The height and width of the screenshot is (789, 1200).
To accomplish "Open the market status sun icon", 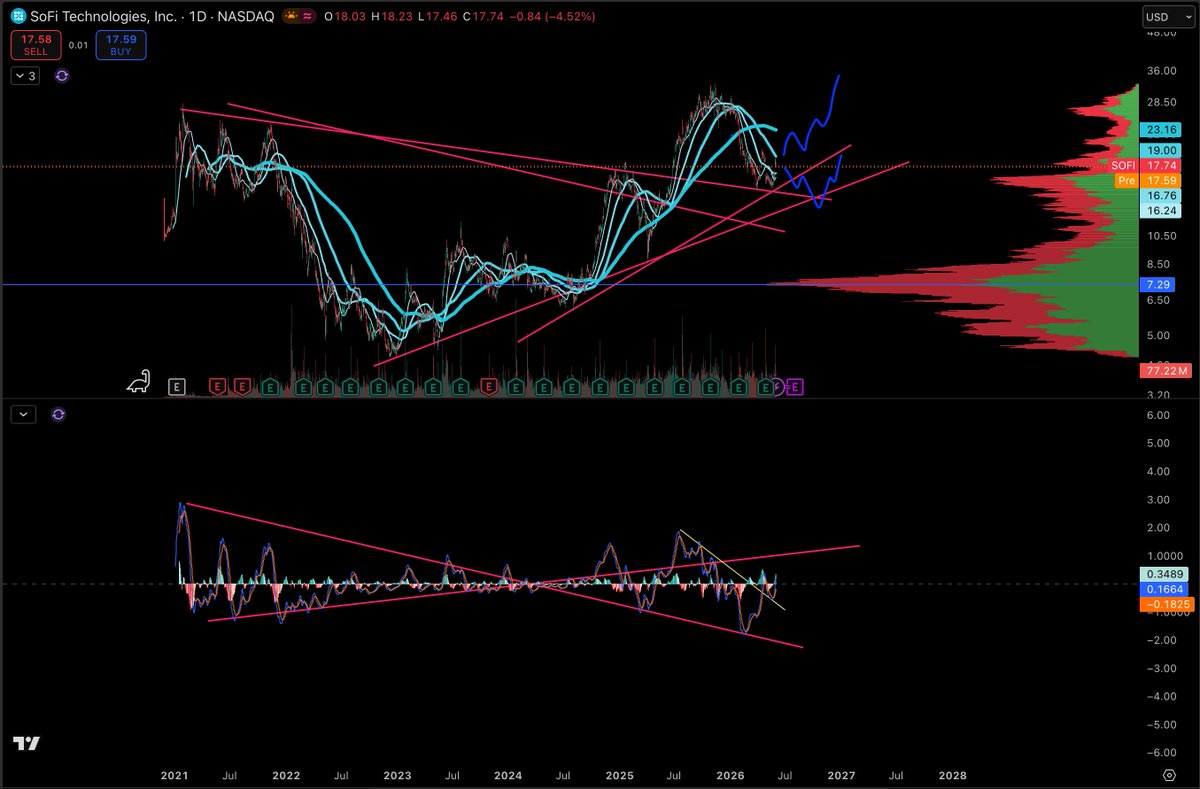I will click(290, 16).
